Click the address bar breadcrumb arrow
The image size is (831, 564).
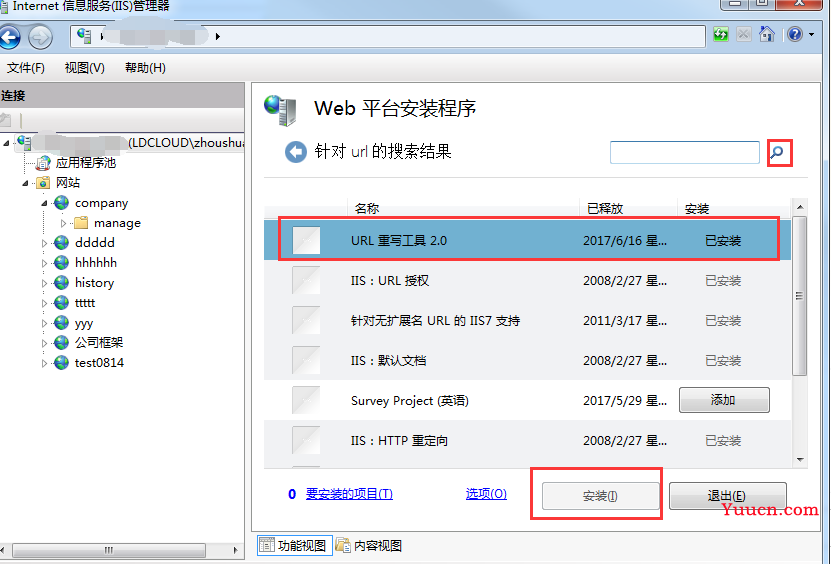[x=217, y=37]
